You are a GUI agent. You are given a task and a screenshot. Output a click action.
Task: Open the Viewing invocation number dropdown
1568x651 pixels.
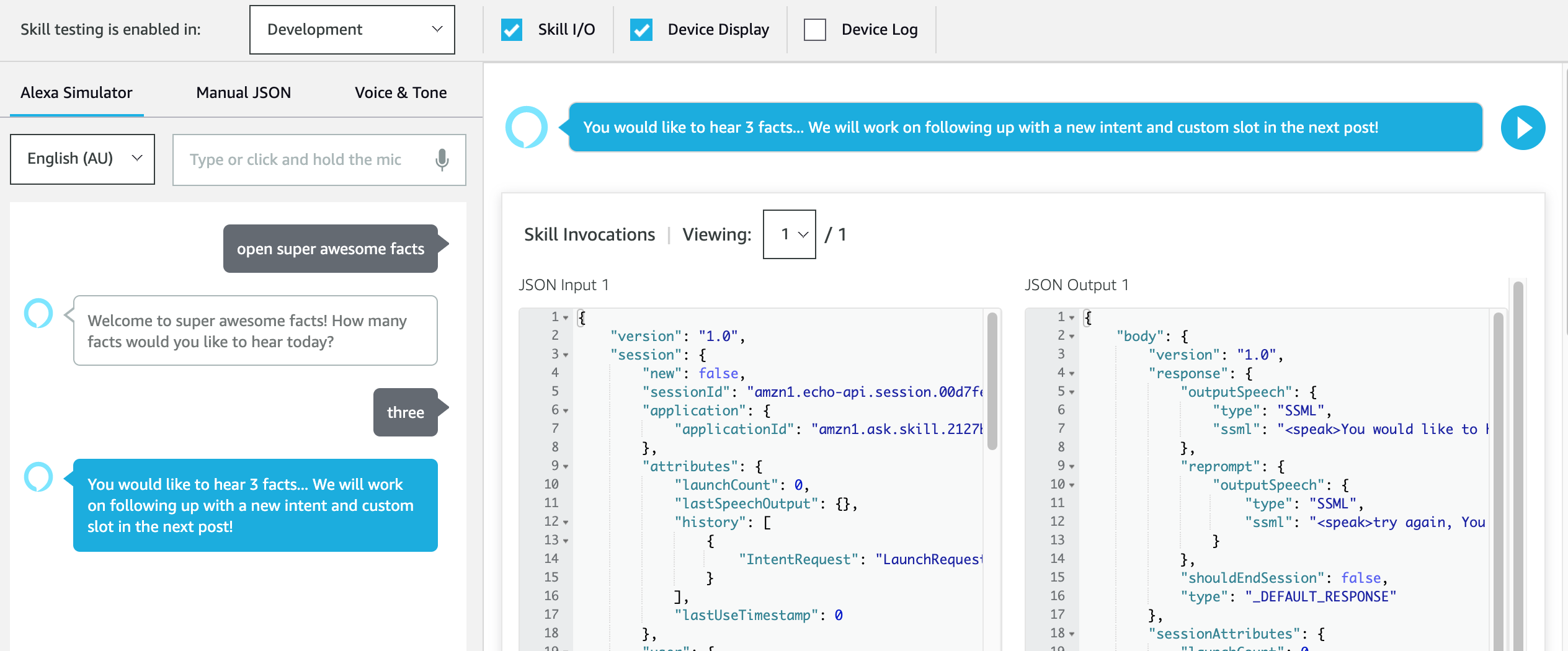pos(789,234)
